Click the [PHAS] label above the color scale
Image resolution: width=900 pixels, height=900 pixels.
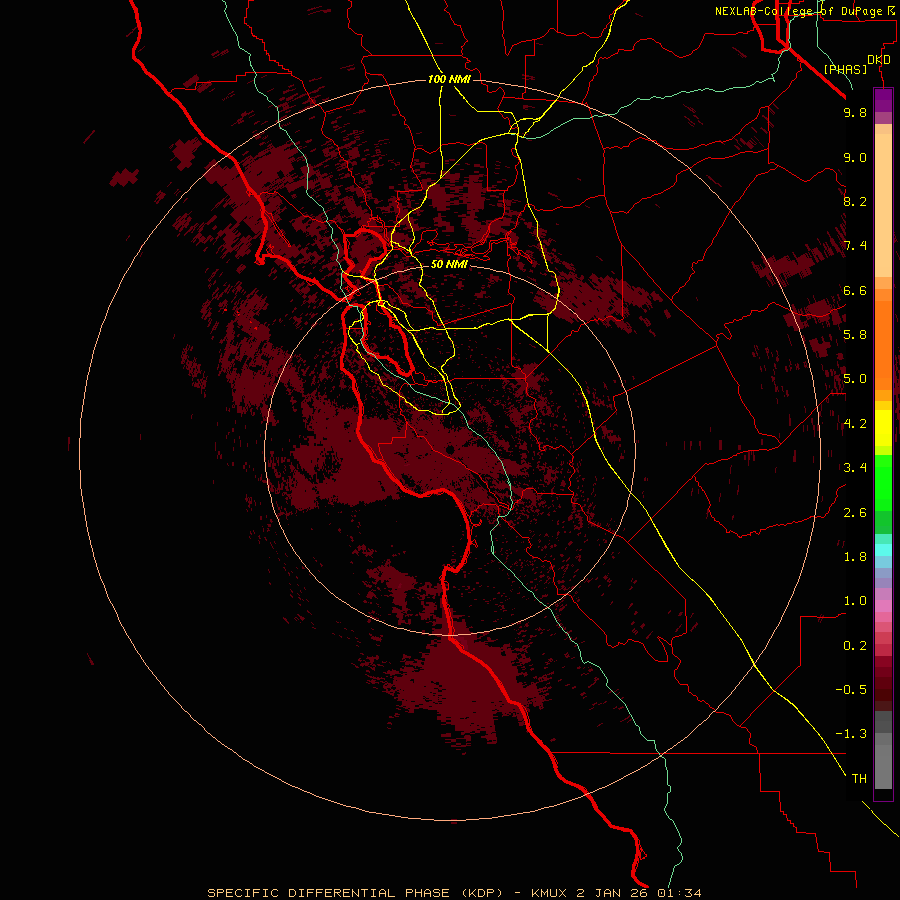point(845,70)
